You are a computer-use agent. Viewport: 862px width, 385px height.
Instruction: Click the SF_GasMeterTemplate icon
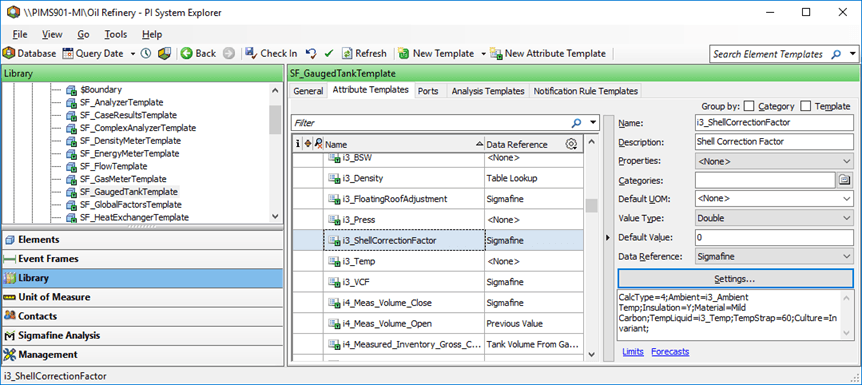click(71, 179)
